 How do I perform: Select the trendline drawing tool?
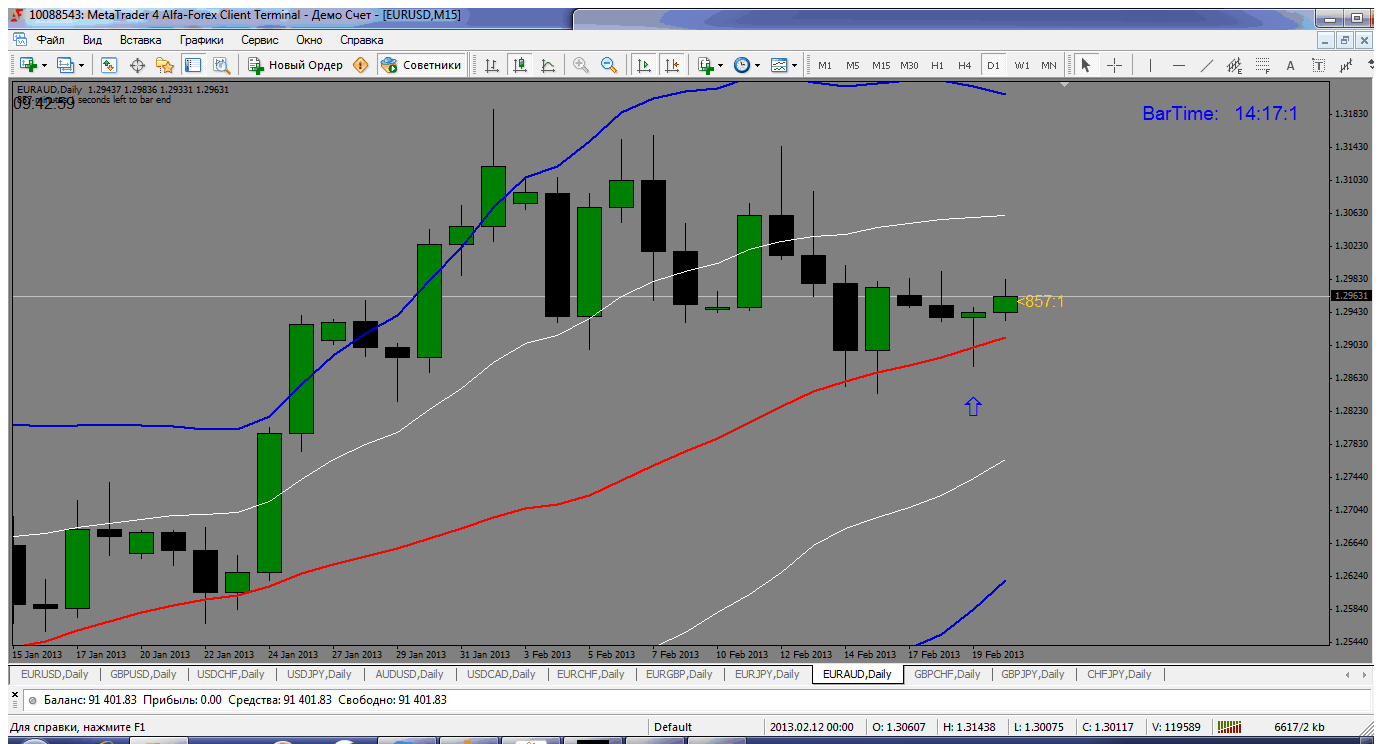coord(1207,65)
